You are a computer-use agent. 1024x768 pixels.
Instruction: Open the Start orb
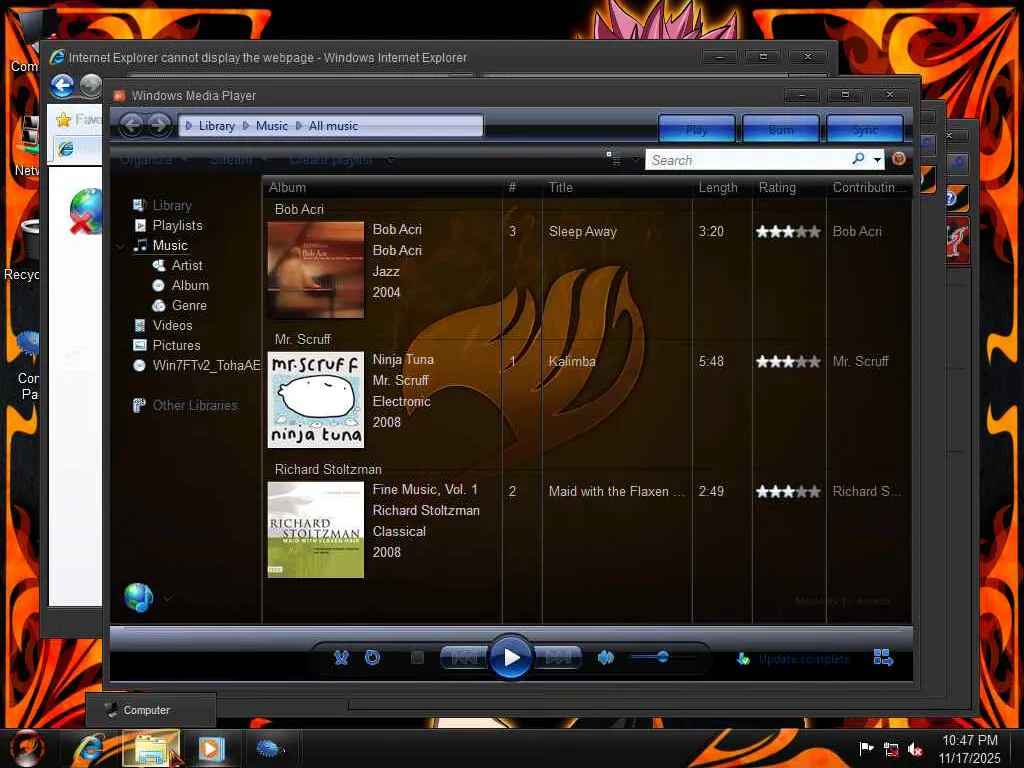pos(26,748)
